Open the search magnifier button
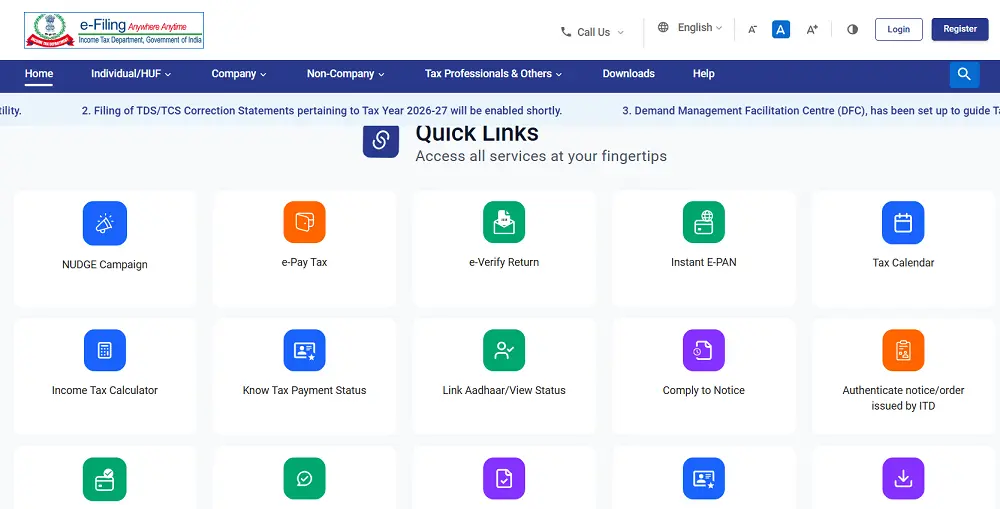 964,75
